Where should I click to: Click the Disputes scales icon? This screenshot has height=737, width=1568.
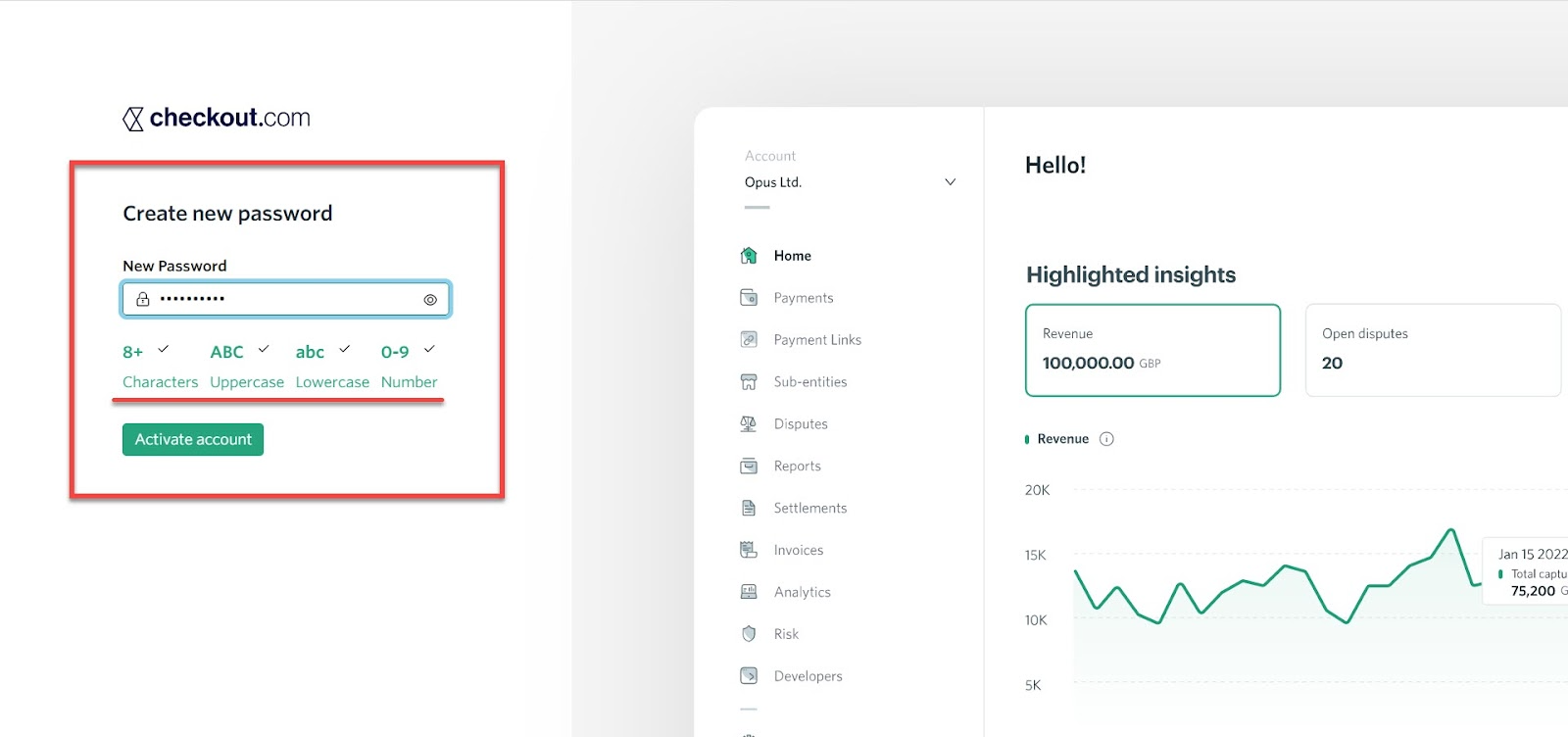pyautogui.click(x=749, y=424)
